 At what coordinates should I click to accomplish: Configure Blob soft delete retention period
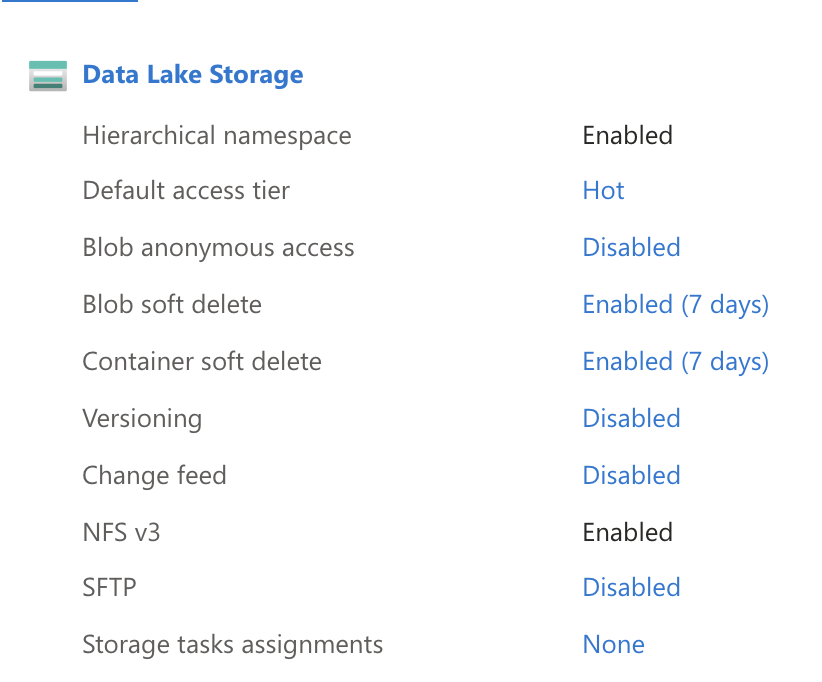point(675,304)
